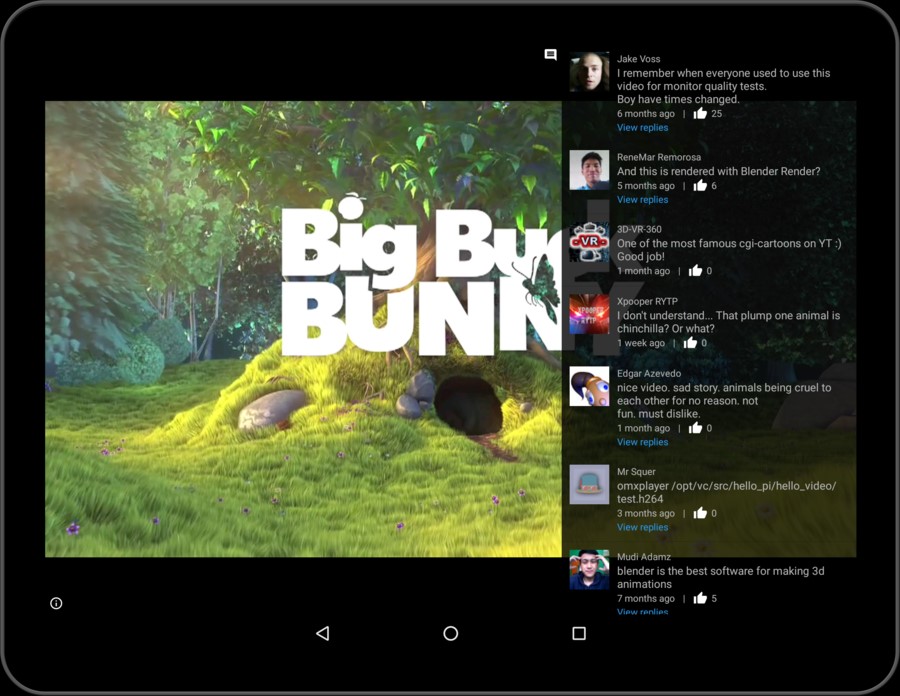Tap the omxplayer command comment
The width and height of the screenshot is (900, 696).
[x=727, y=492]
